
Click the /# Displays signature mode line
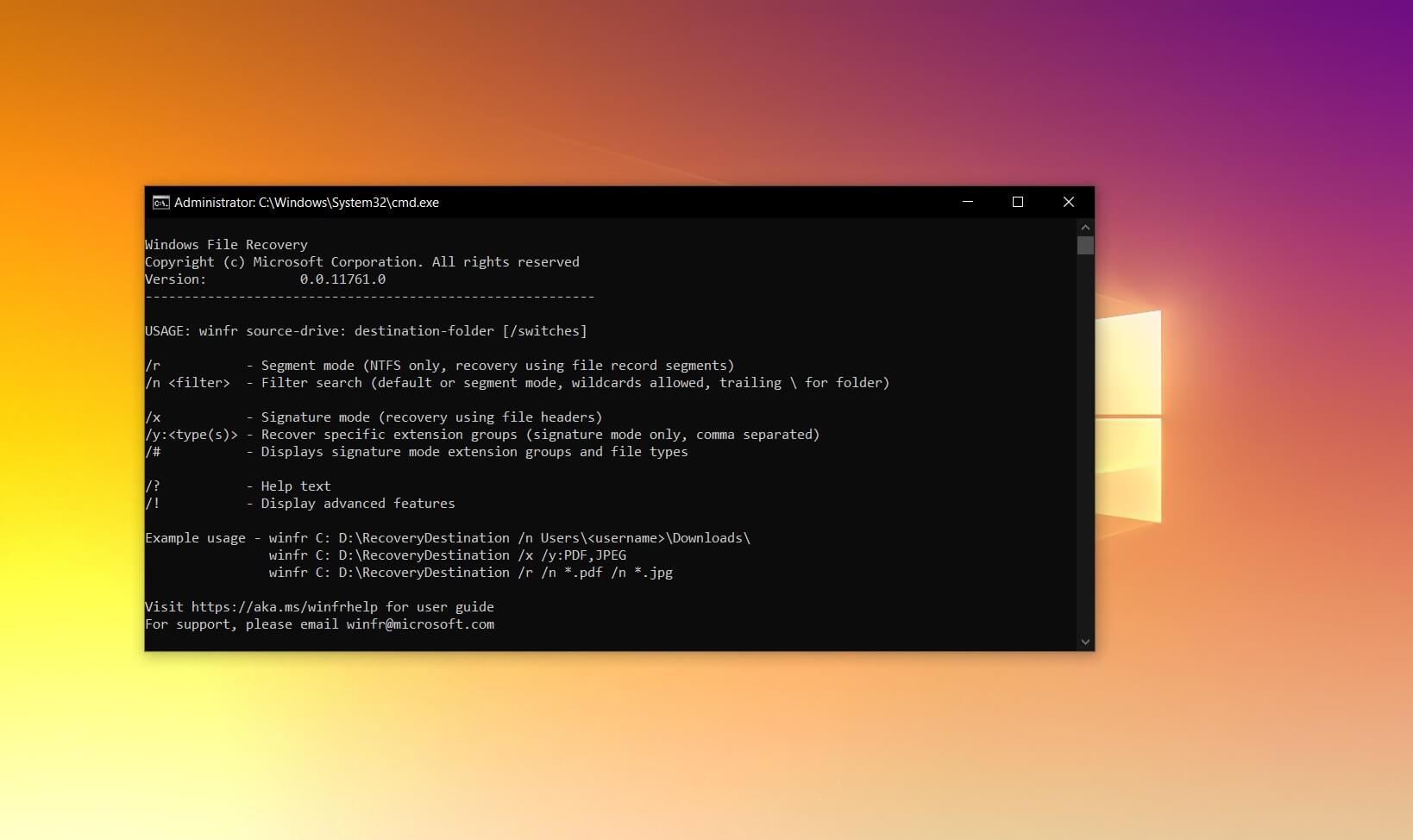[417, 452]
